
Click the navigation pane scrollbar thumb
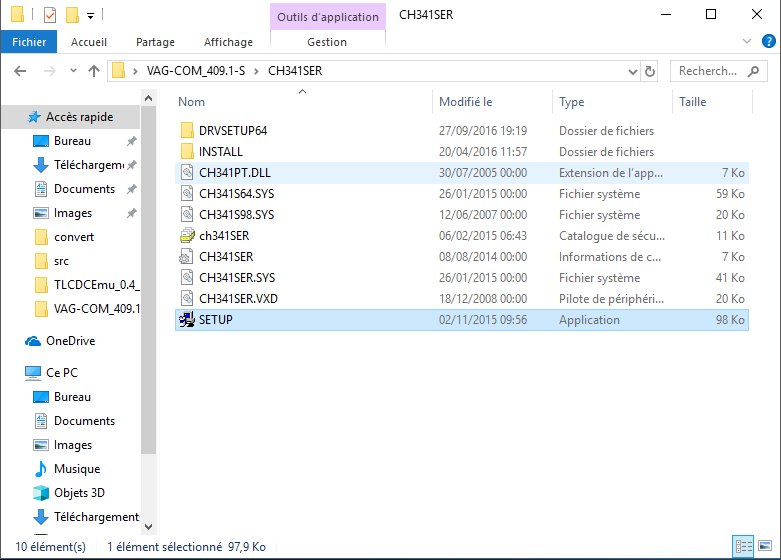tap(148, 280)
